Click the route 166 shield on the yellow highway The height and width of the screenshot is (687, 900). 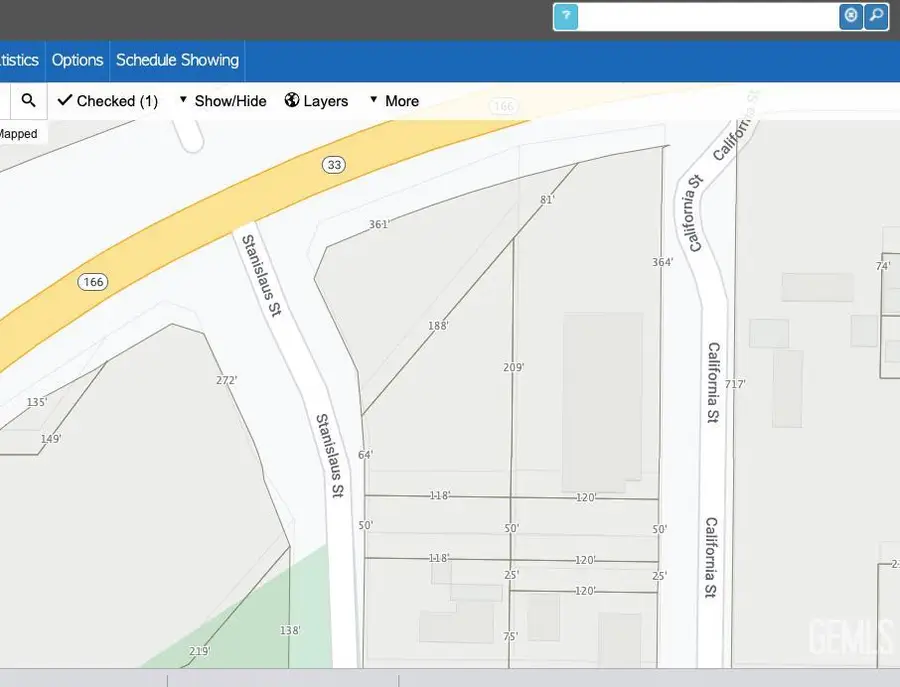tap(93, 282)
